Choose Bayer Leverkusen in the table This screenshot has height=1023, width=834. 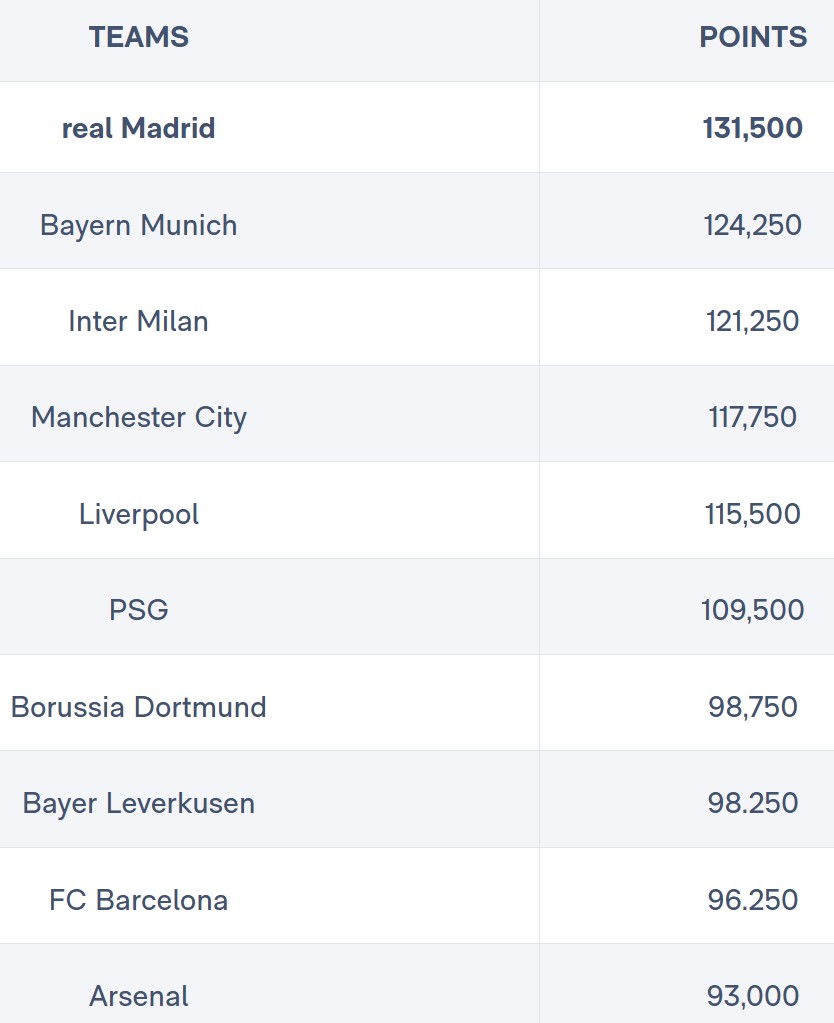[x=139, y=803]
